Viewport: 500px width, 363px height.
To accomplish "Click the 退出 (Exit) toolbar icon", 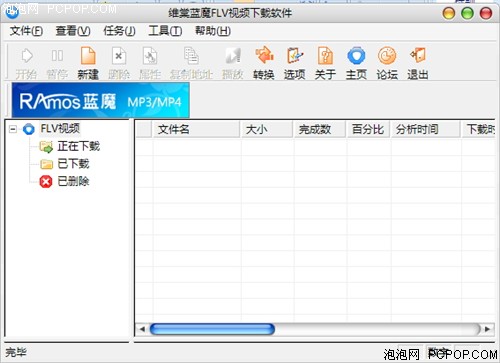I will tap(418, 55).
